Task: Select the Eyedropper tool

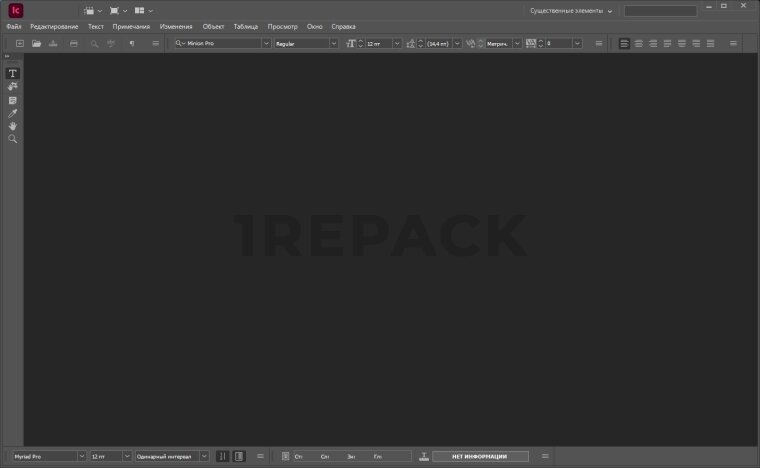Action: (x=13, y=113)
